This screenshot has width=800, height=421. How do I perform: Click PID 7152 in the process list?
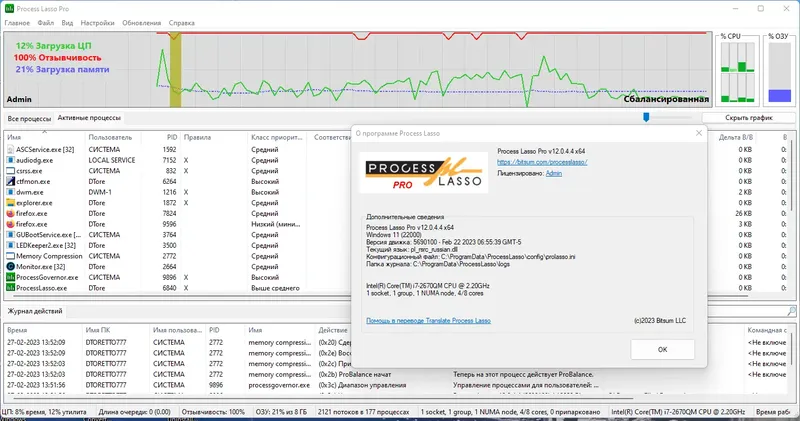(x=169, y=160)
